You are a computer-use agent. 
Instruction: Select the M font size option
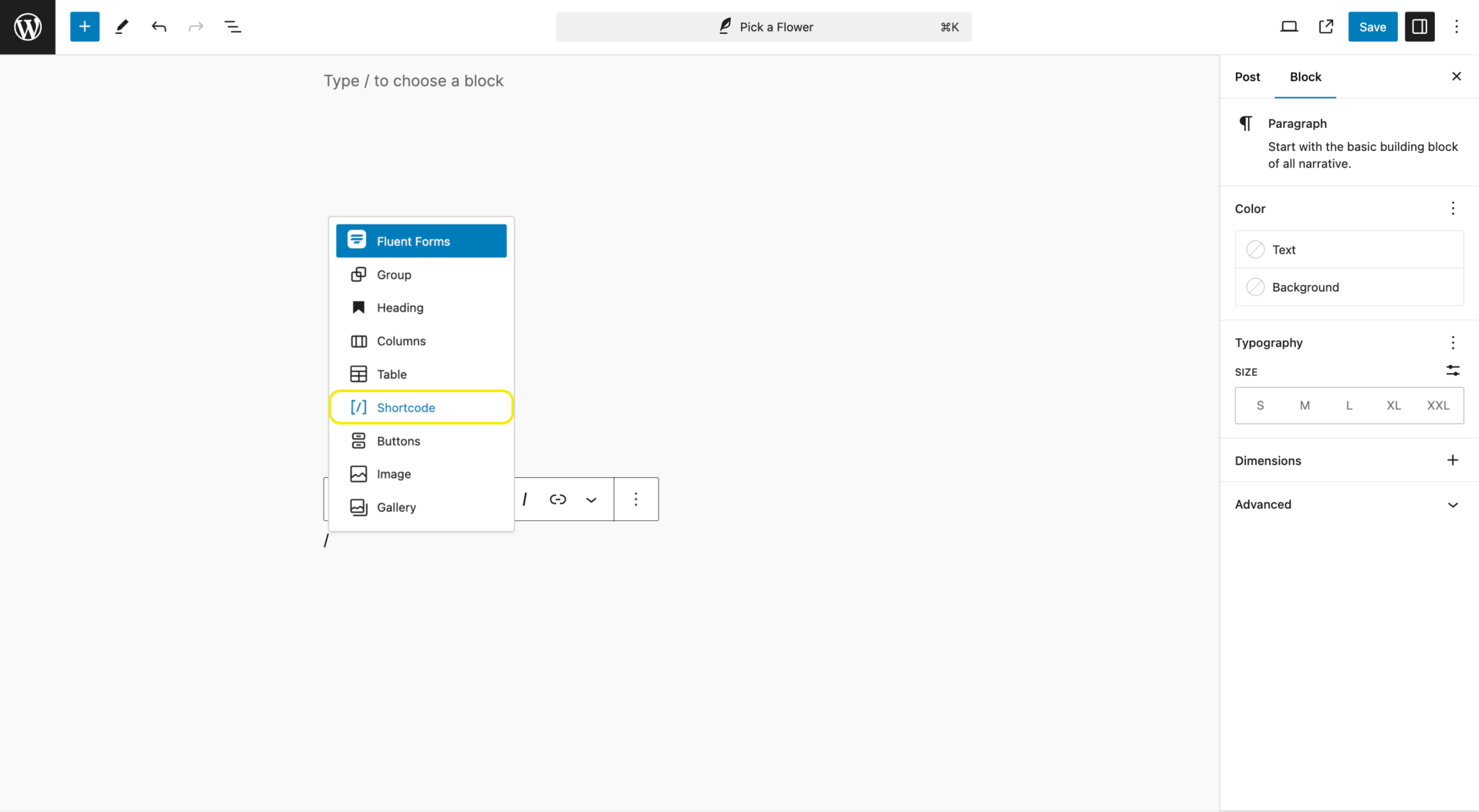pos(1304,405)
